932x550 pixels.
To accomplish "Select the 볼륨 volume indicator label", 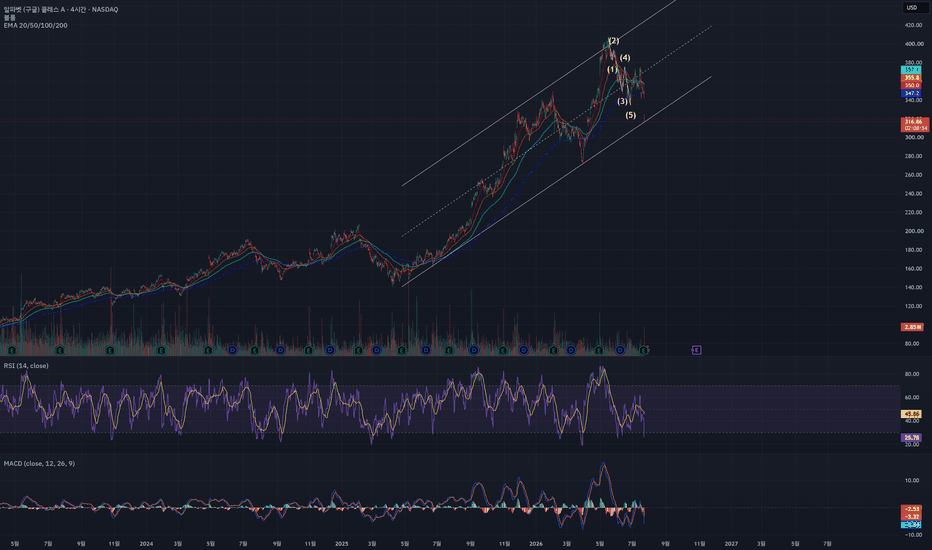I will click(x=10, y=18).
